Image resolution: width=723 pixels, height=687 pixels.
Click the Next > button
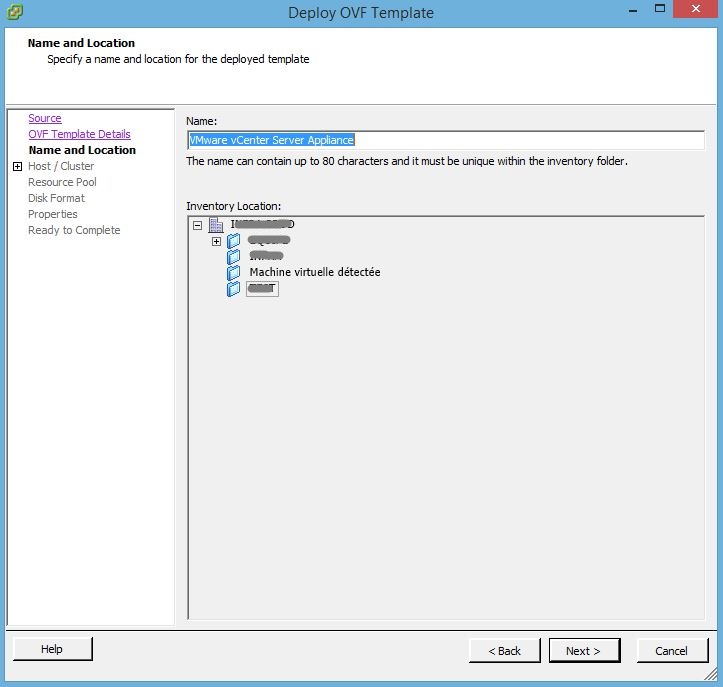click(584, 651)
